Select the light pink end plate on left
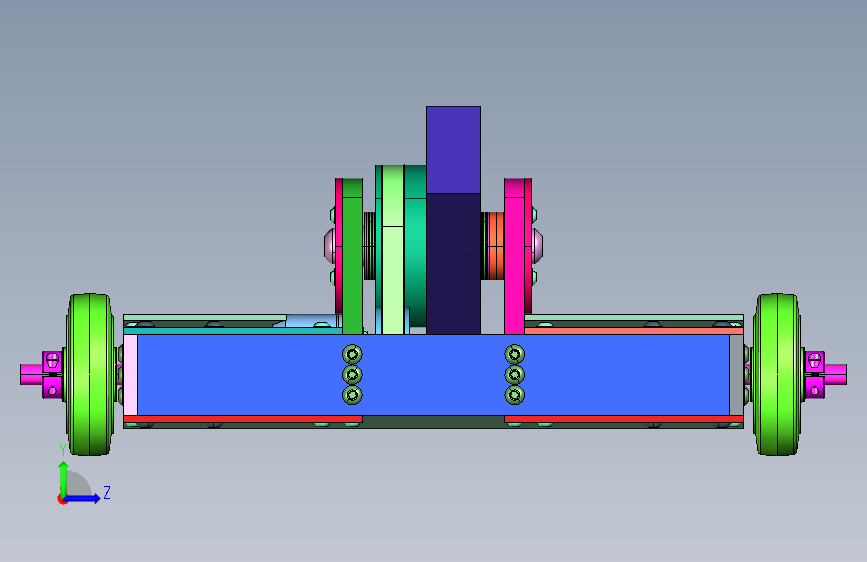Screen dimensions: 867x562 (130, 374)
